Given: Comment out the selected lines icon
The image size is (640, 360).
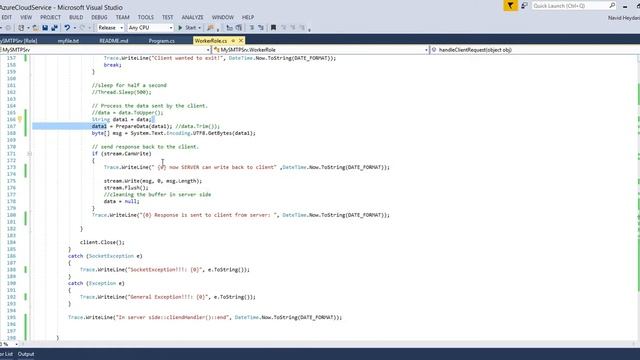Looking at the screenshot, I should [x=252, y=28].
